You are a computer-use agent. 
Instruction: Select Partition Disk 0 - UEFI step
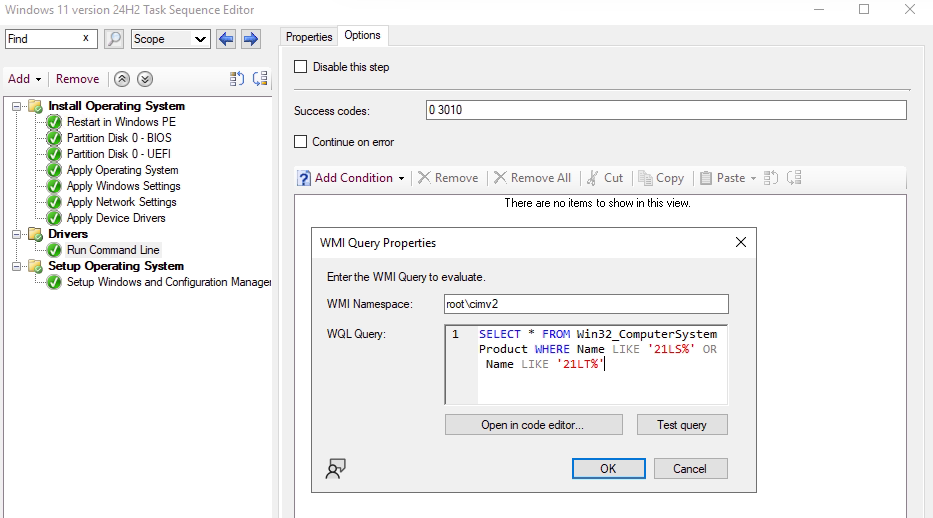click(x=118, y=154)
